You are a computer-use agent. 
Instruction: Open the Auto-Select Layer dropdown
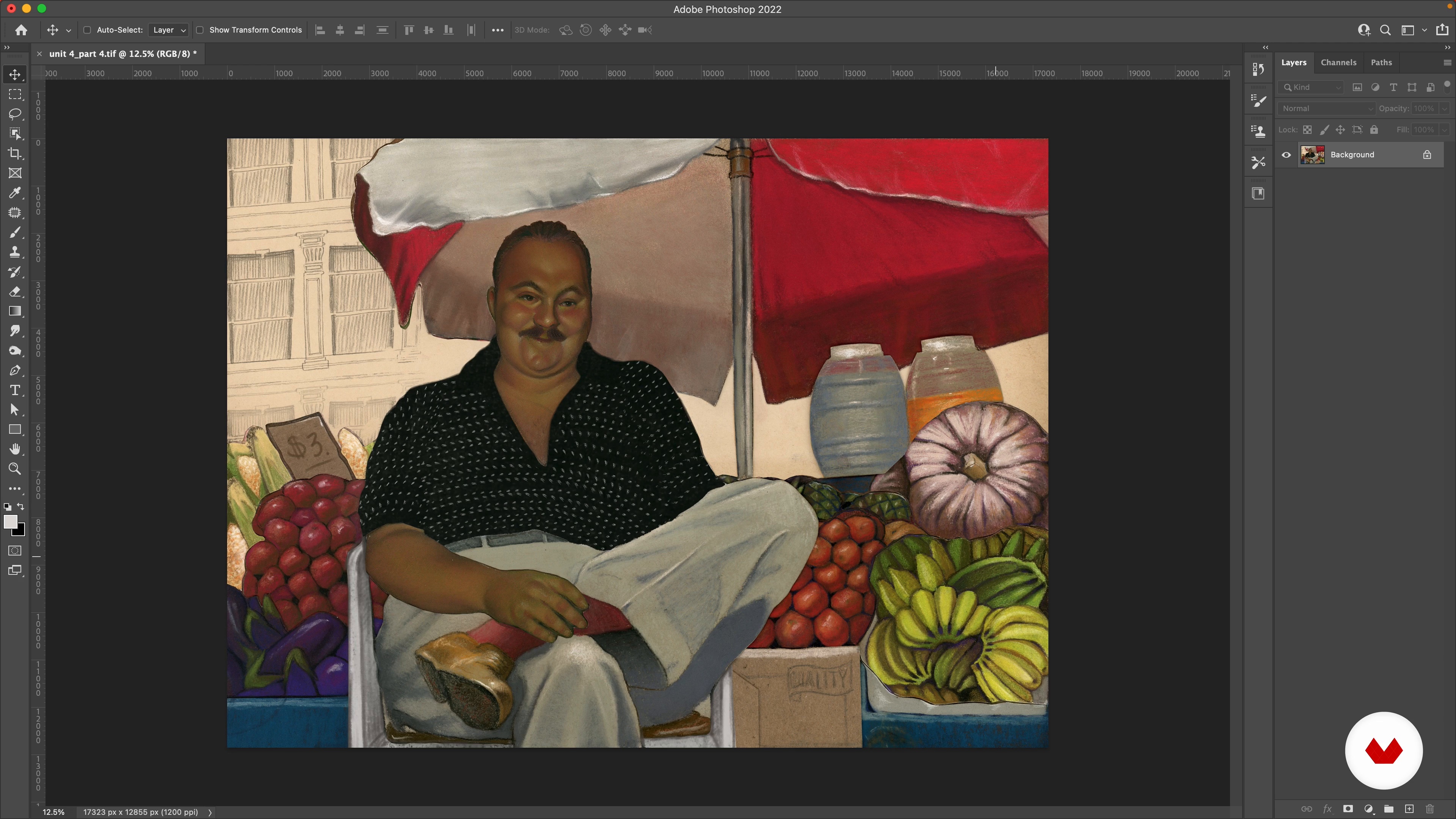click(x=168, y=30)
